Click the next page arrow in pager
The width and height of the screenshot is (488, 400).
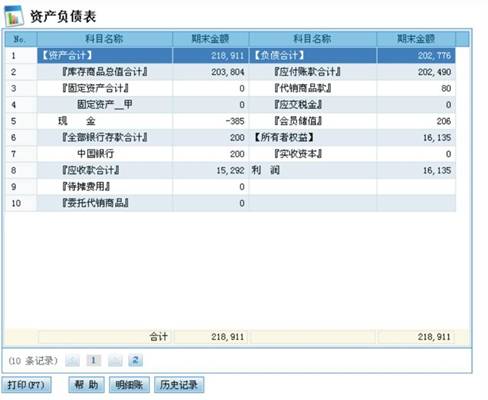point(115,360)
